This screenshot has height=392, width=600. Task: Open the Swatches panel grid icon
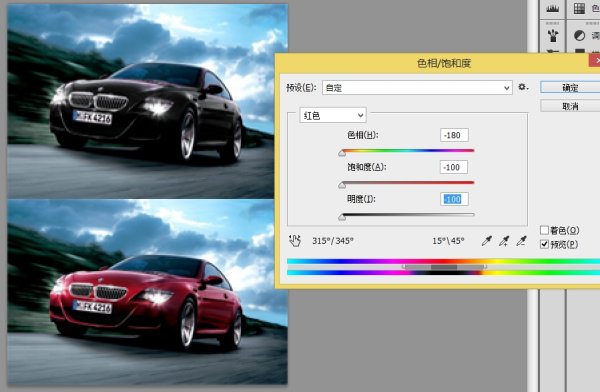pos(579,8)
